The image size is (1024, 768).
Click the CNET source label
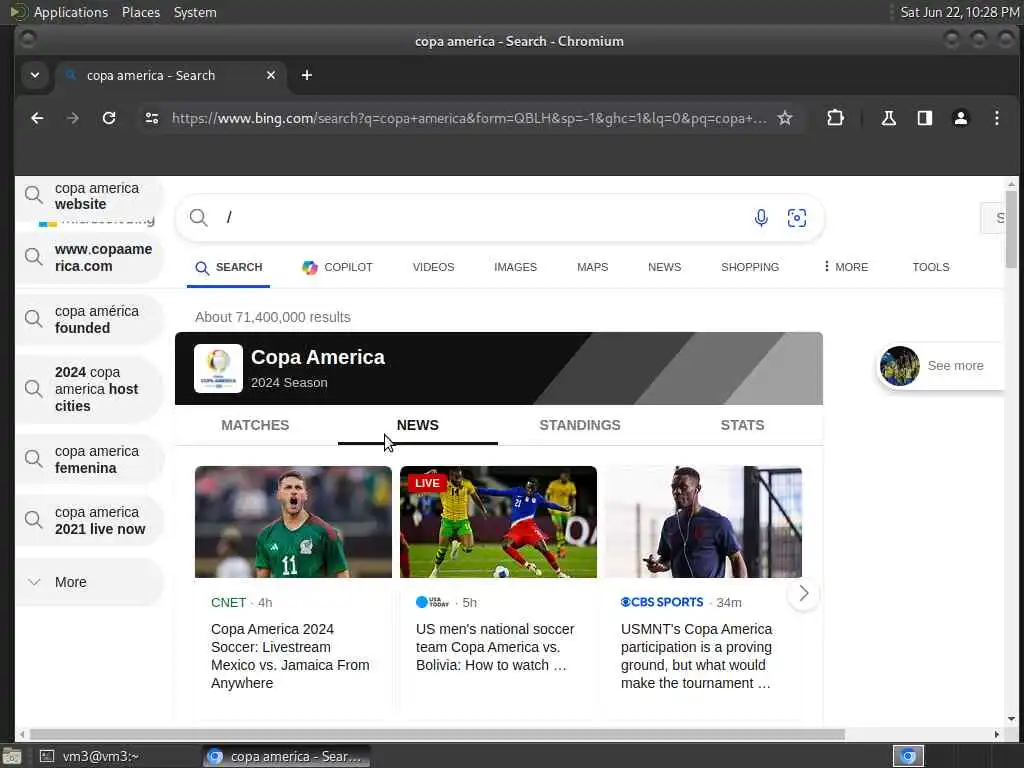coord(229,603)
